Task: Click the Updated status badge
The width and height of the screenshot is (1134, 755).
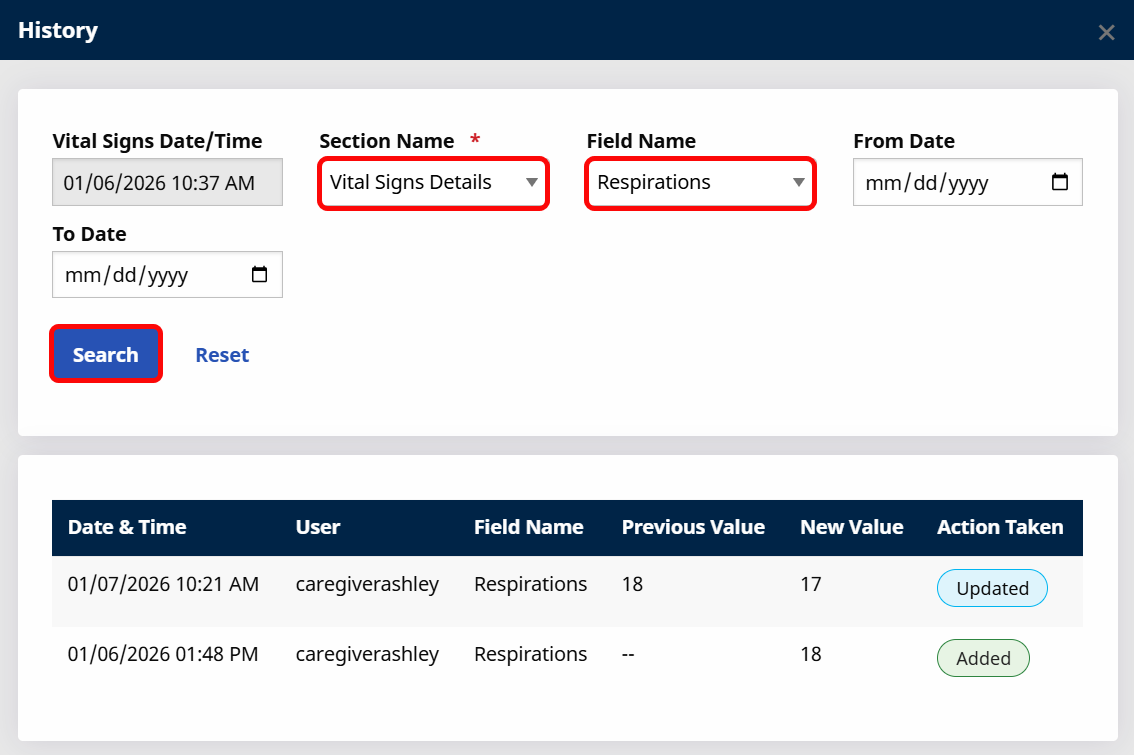Action: [x=992, y=588]
